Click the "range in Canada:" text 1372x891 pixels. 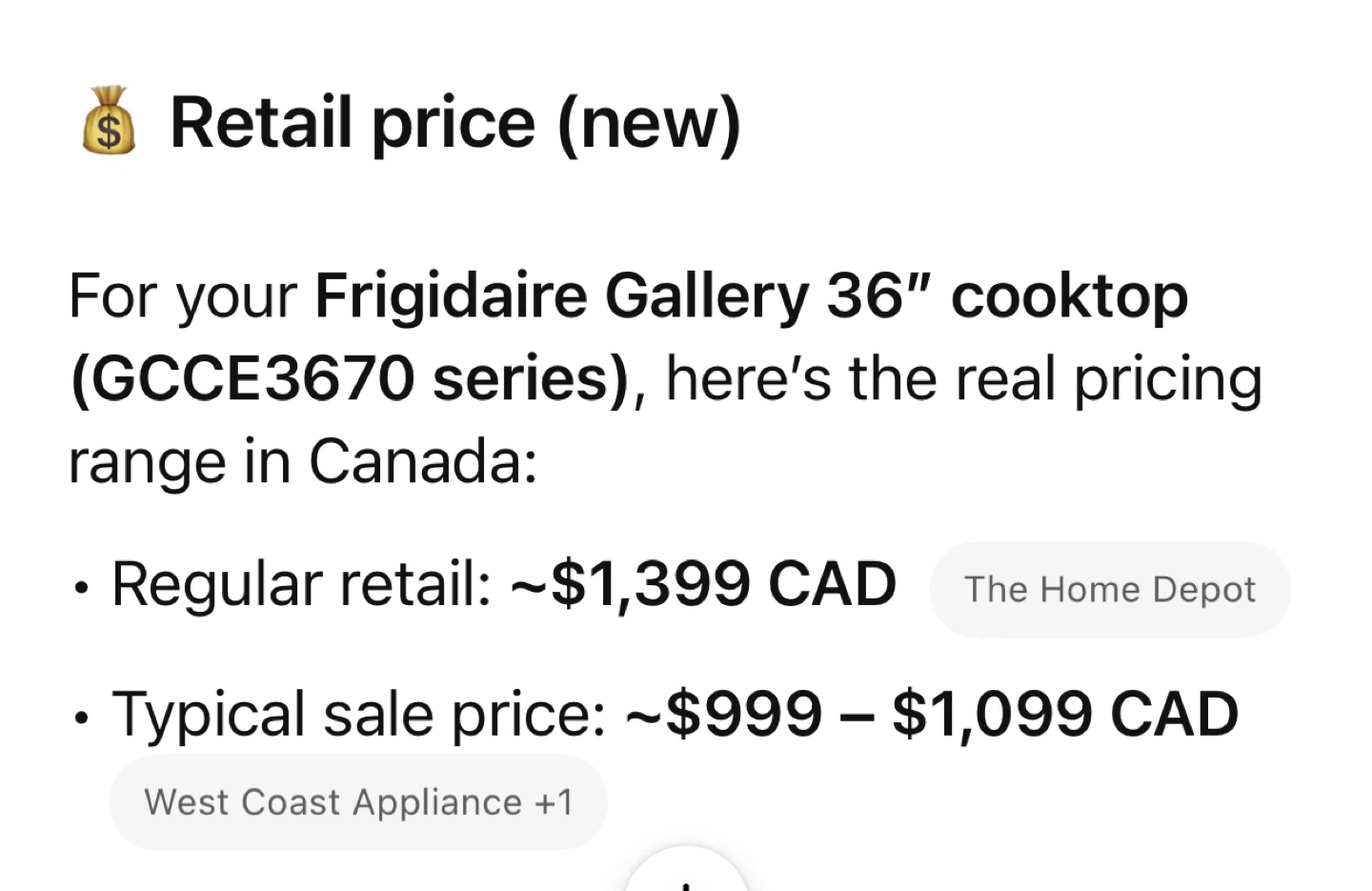(303, 461)
